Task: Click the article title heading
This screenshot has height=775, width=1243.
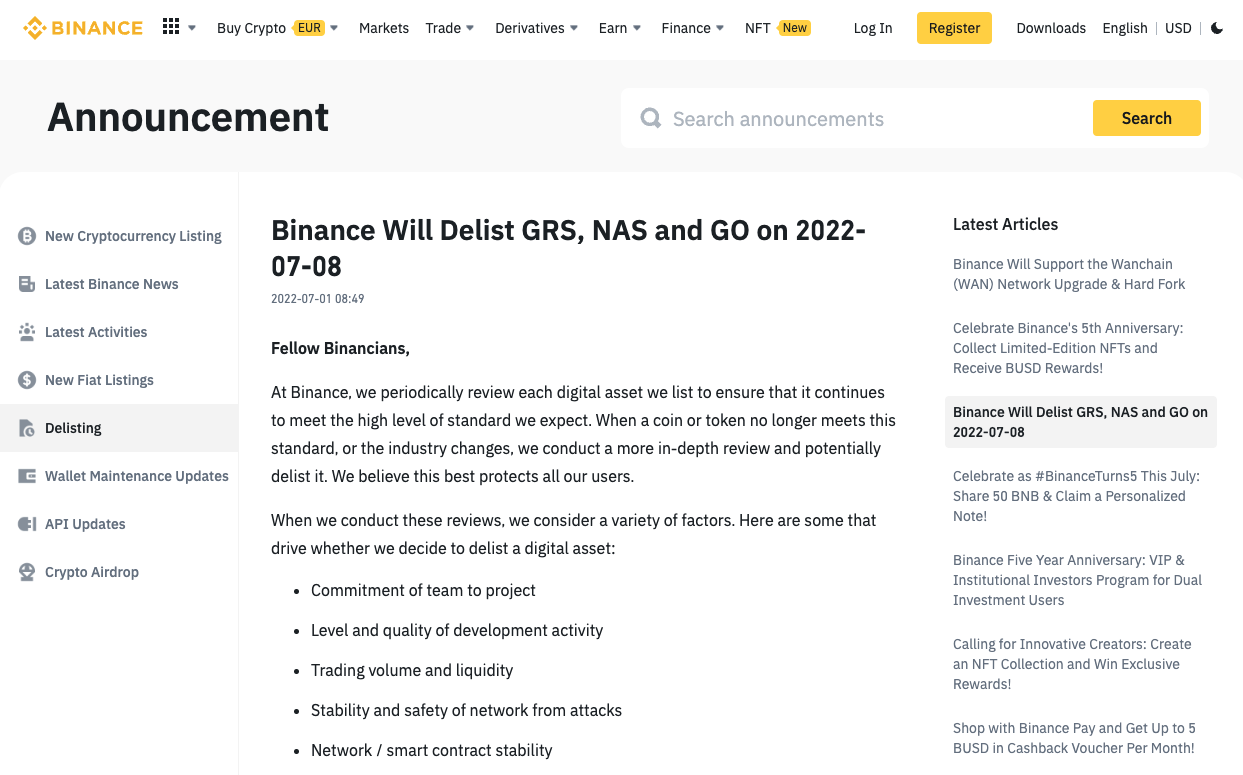Action: point(568,248)
